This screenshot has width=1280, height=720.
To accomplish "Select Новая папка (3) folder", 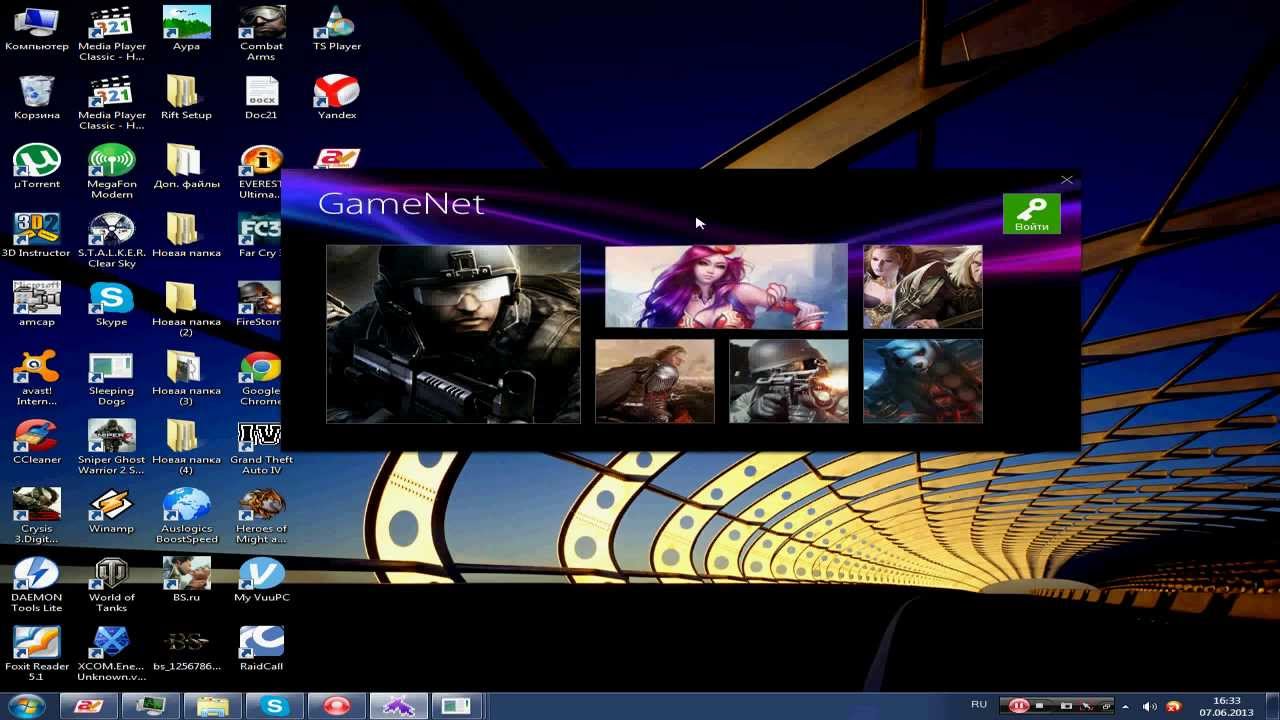I will (x=187, y=378).
